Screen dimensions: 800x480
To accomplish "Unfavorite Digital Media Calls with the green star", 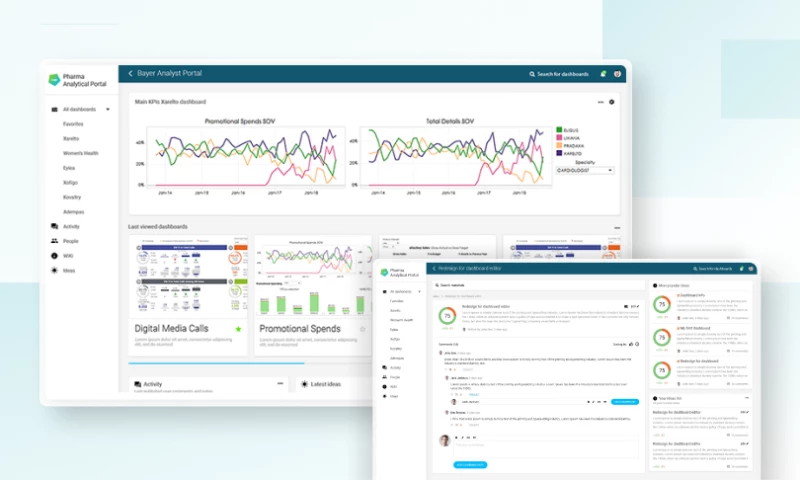I will click(238, 329).
